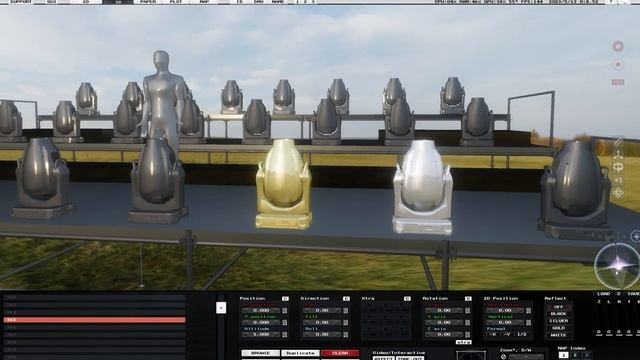
Task: Click the BROWSE button
Action: point(260,353)
